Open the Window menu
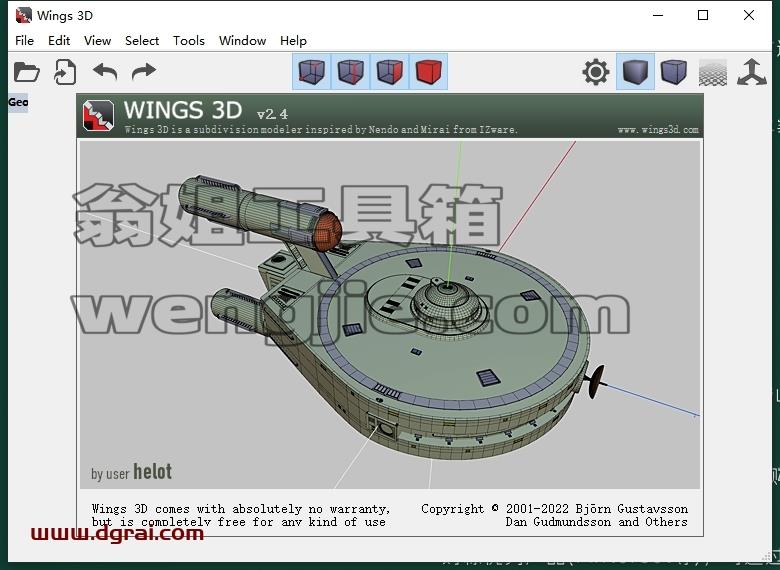 tap(242, 41)
